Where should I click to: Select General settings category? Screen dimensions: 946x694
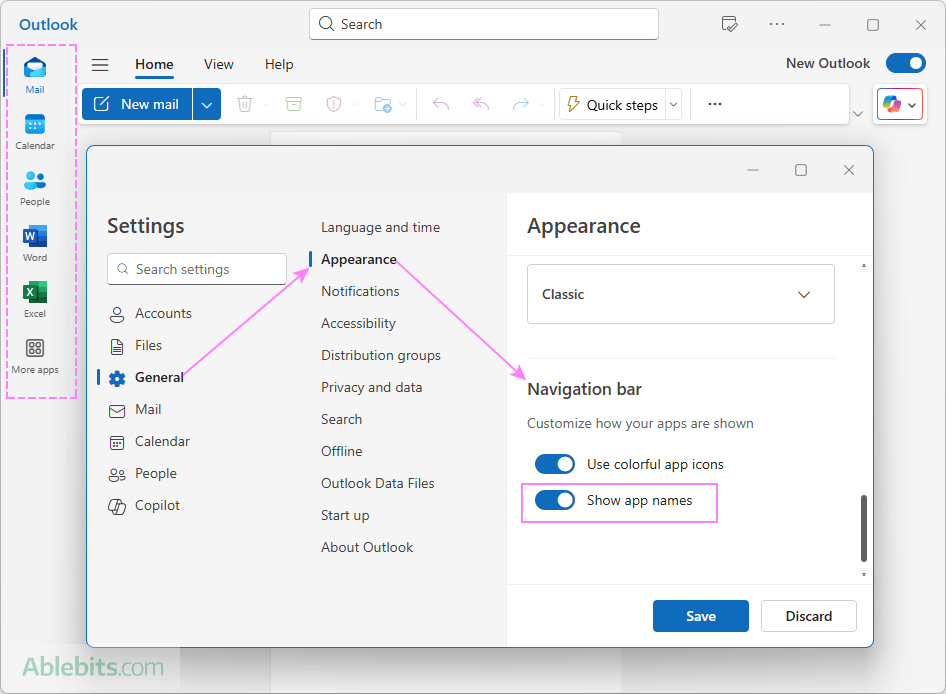(x=147, y=378)
